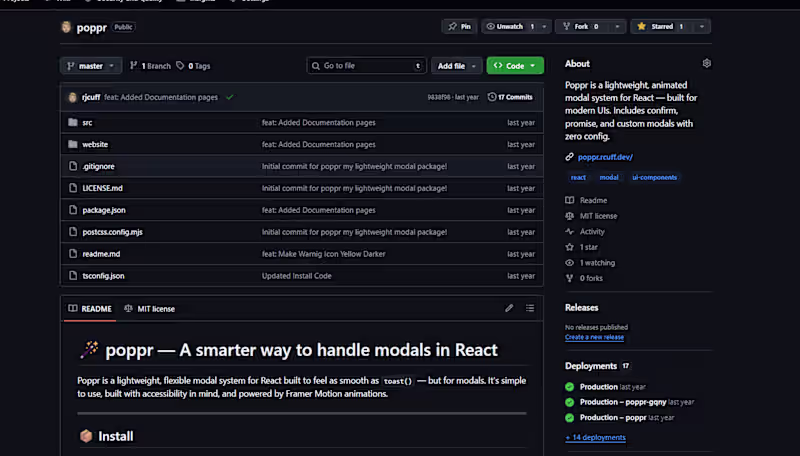Open the Releases heading link
Screen dimensions: 800x456
tap(582, 308)
